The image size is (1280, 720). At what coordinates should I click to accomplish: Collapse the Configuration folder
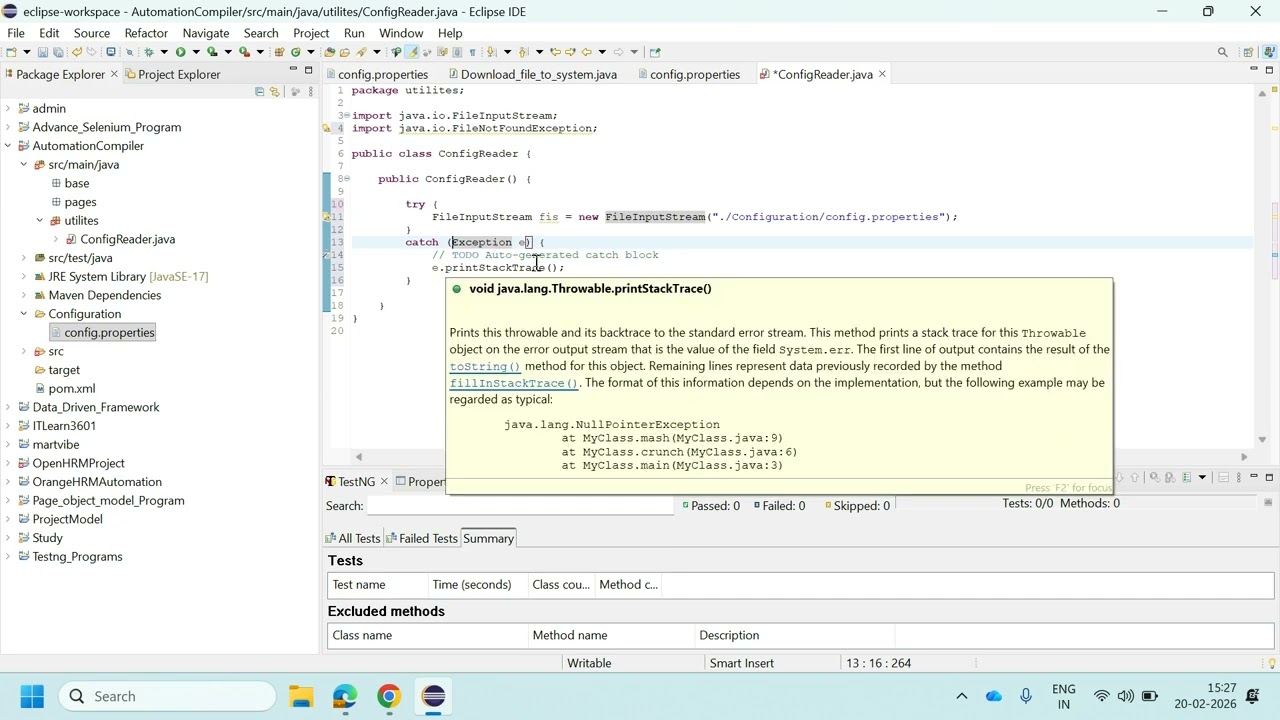pyautogui.click(x=24, y=314)
